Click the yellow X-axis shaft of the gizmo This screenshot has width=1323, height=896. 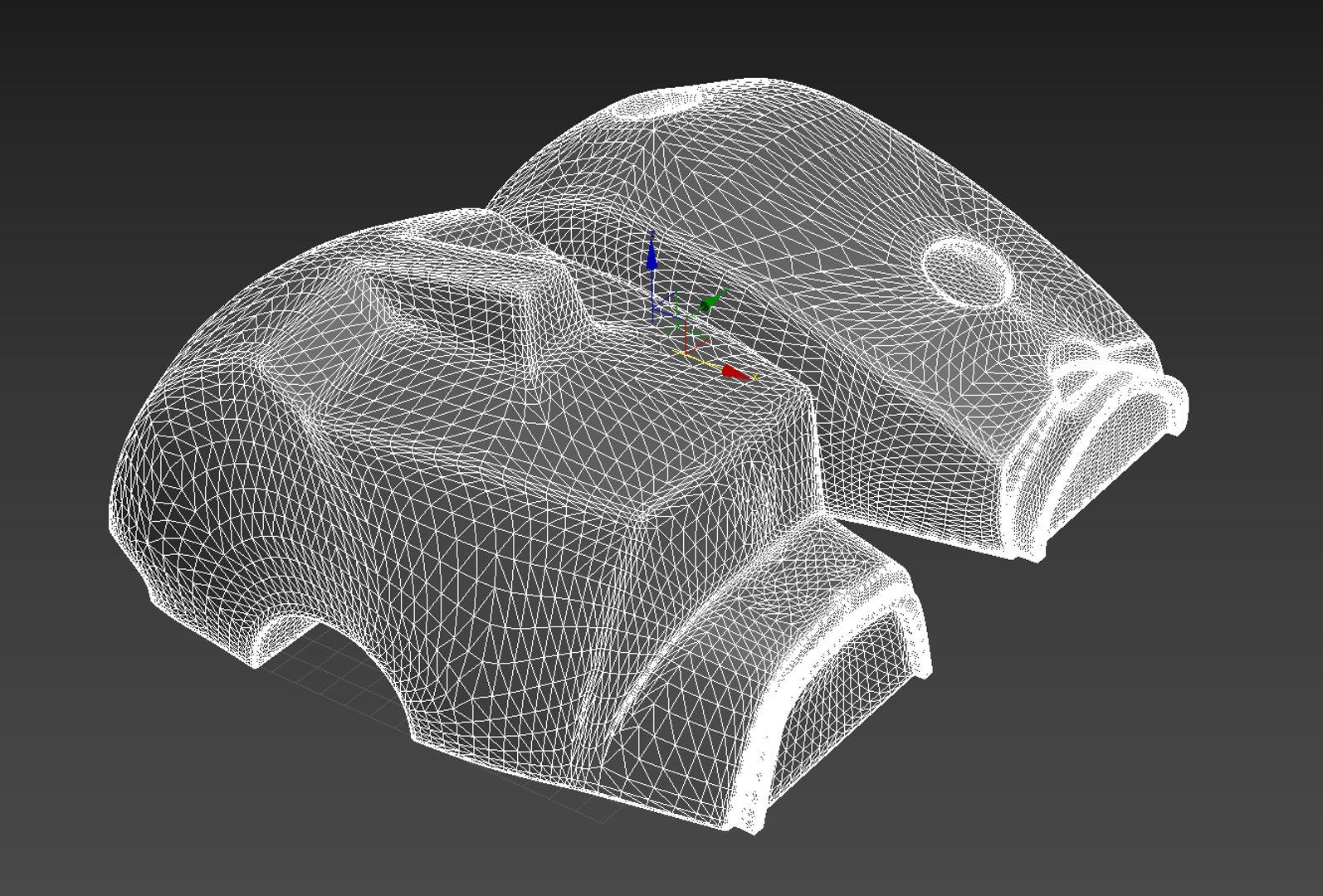click(697, 358)
